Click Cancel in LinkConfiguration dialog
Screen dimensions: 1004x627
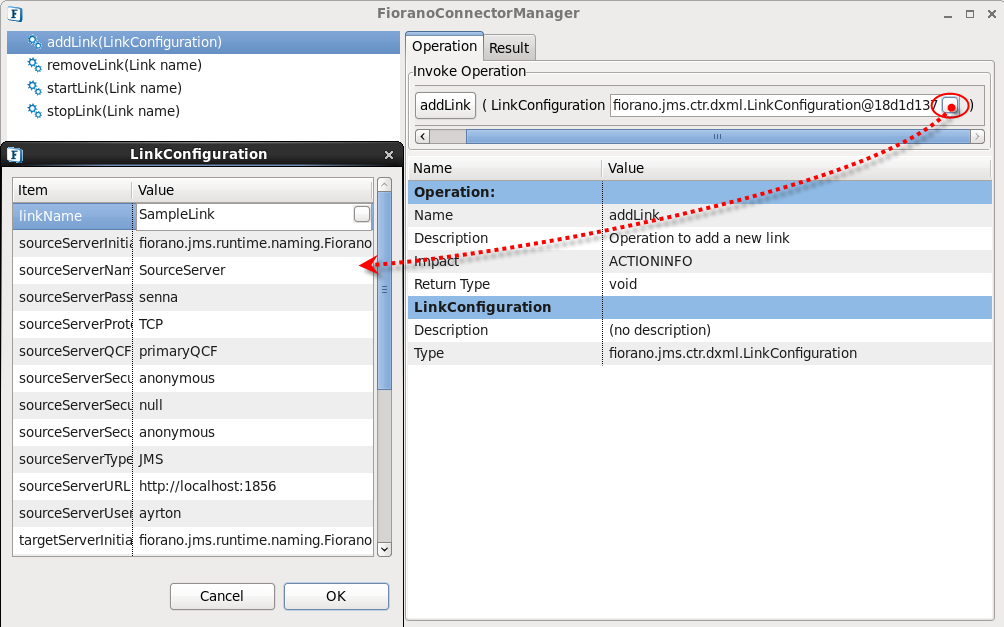point(222,596)
